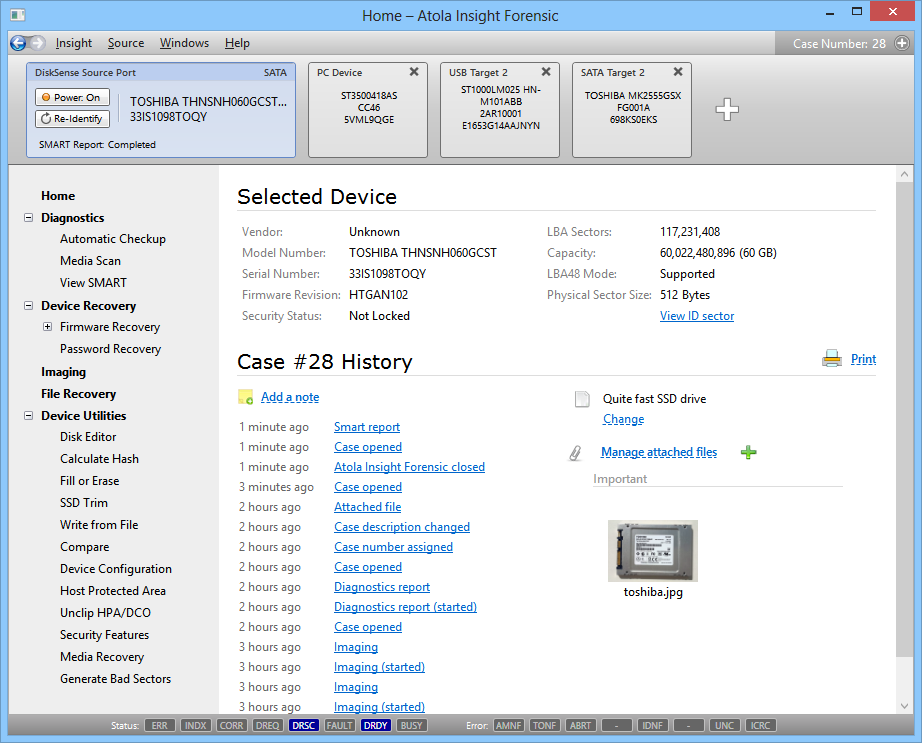Click the paperclip icon for attached files
The image size is (922, 743).
pyautogui.click(x=575, y=453)
